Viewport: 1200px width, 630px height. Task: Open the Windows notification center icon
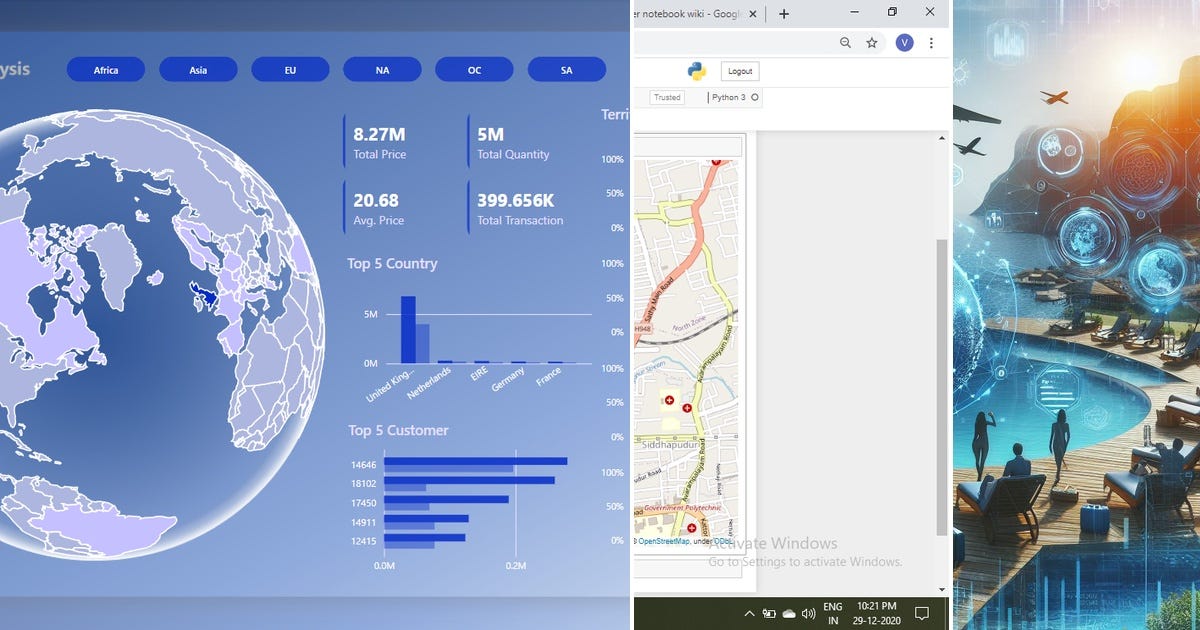coord(922,613)
